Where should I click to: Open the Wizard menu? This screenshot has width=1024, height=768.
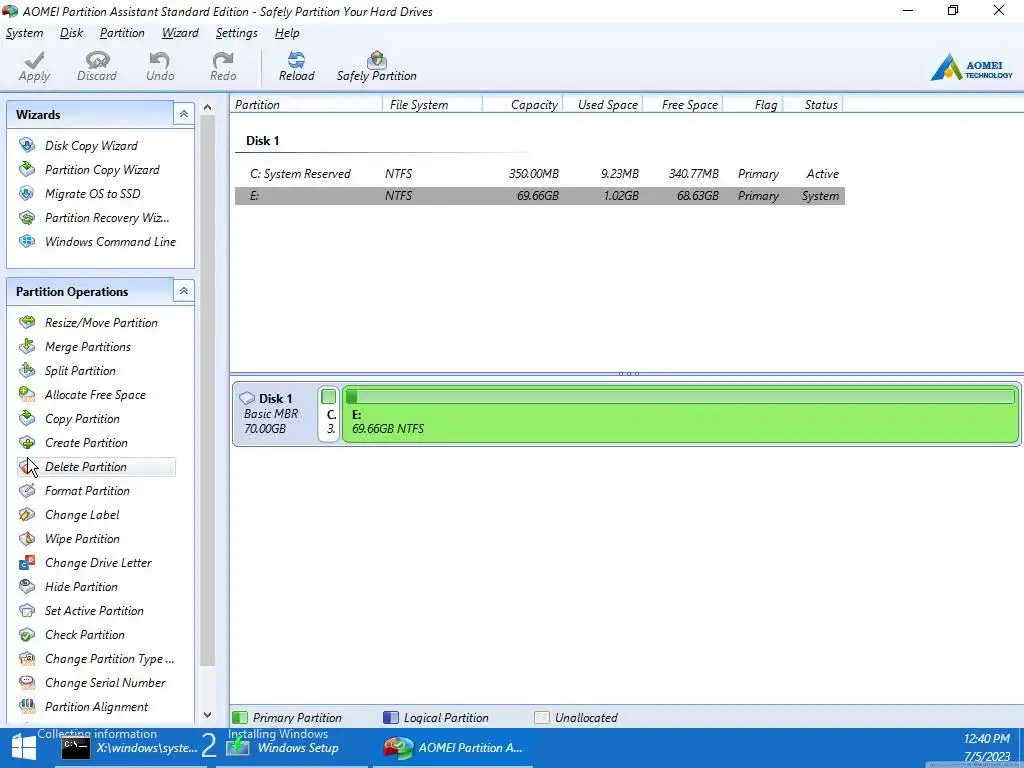tap(180, 33)
